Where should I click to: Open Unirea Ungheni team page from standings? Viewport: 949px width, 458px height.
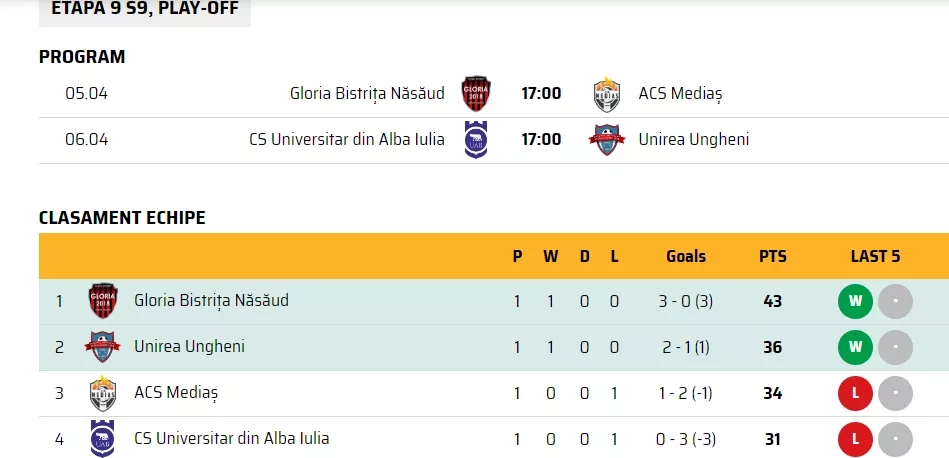click(x=189, y=346)
